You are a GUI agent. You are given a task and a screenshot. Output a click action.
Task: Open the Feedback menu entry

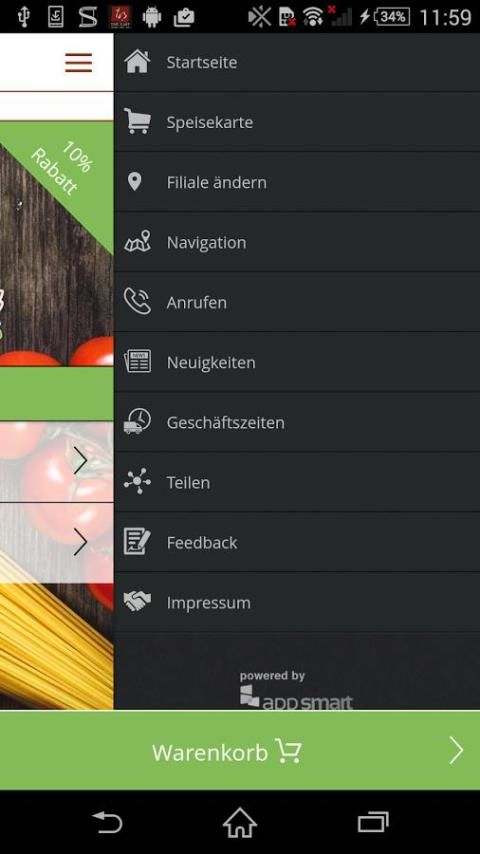(297, 542)
